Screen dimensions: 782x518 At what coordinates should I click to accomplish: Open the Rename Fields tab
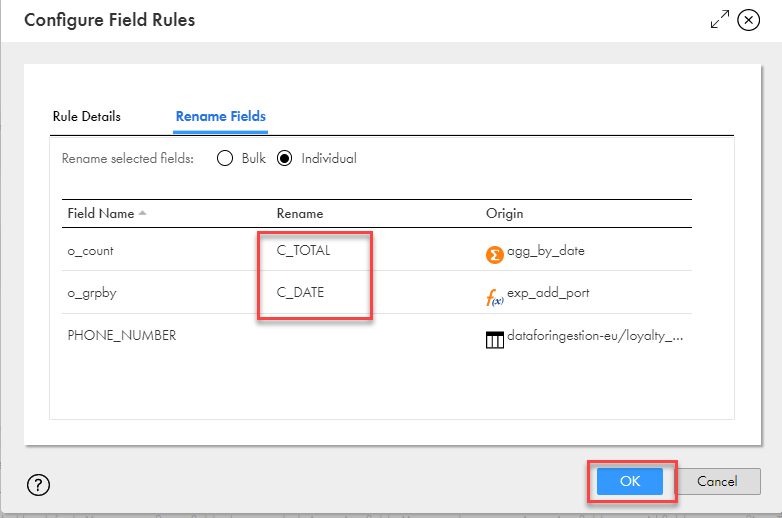220,116
